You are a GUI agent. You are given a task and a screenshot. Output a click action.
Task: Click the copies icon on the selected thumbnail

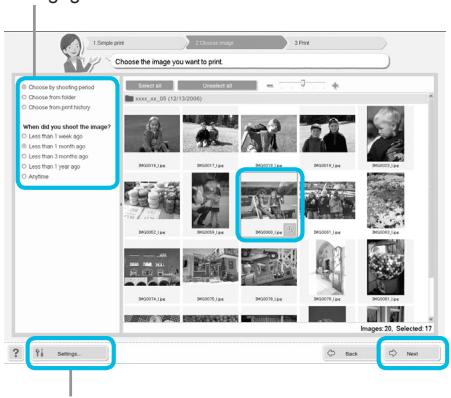(290, 229)
